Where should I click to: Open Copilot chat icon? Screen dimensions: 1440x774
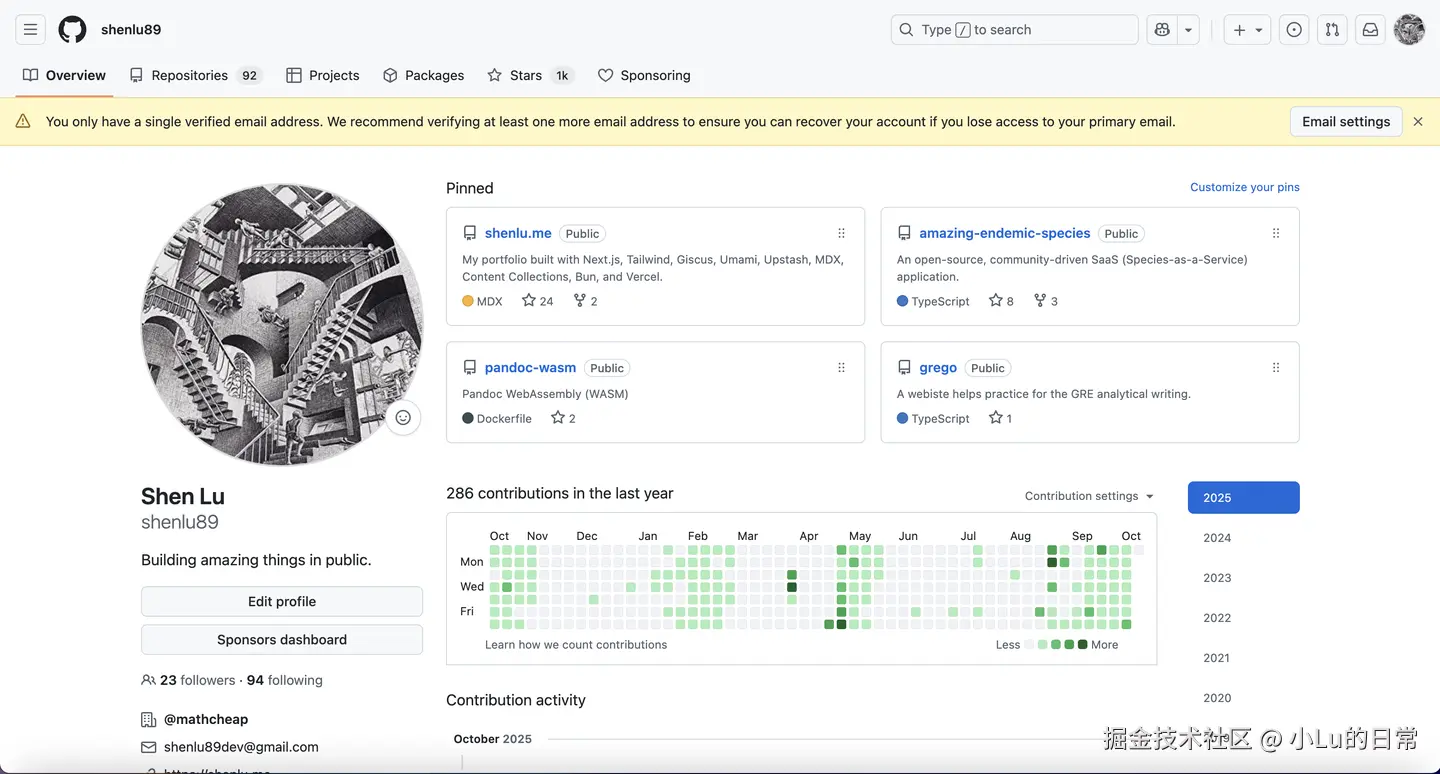(x=1162, y=30)
